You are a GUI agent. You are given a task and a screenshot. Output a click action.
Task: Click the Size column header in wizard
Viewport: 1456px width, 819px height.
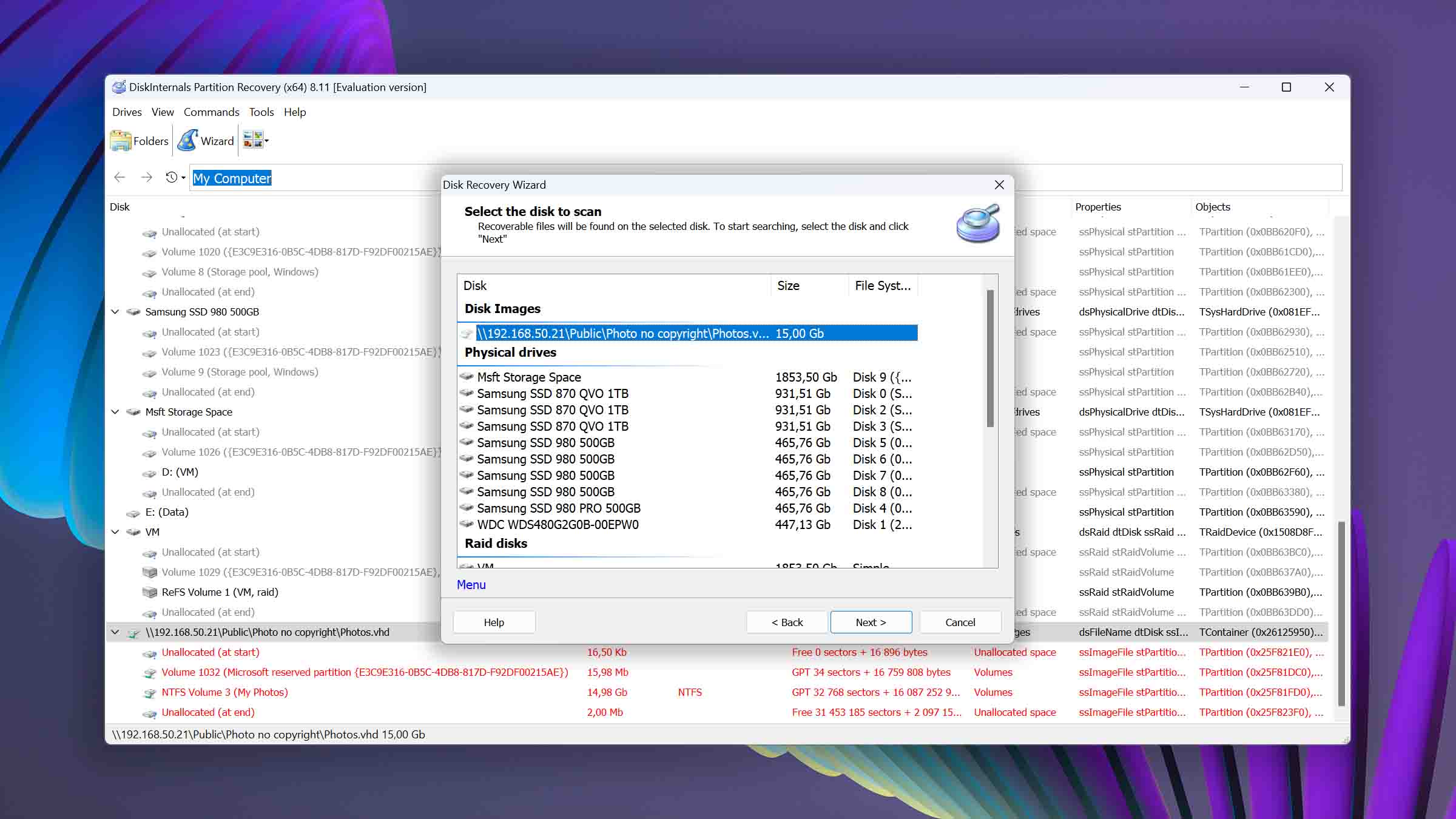coord(809,286)
